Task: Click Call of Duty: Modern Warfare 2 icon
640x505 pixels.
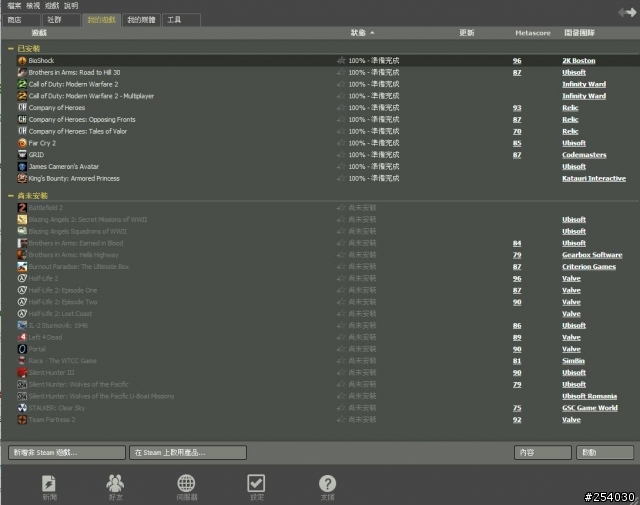Action: pos(22,84)
